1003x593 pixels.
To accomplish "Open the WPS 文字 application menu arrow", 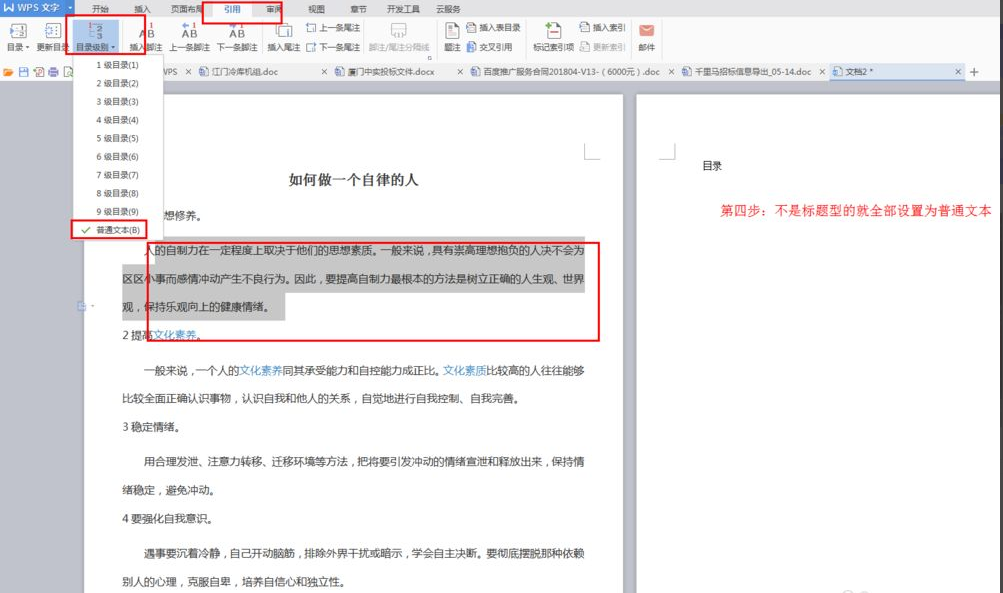I will tap(70, 7).
